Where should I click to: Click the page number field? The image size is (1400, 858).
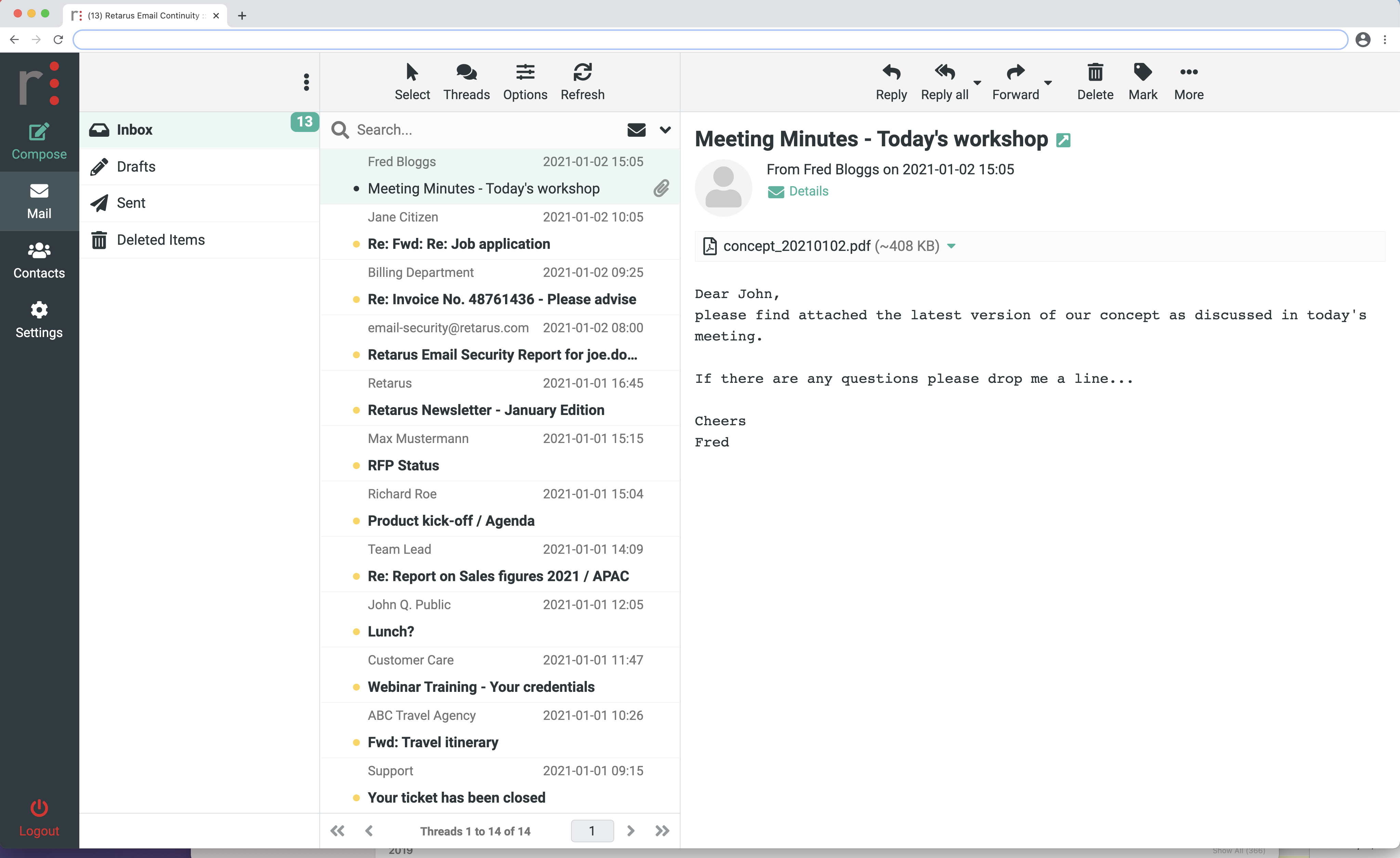592,831
